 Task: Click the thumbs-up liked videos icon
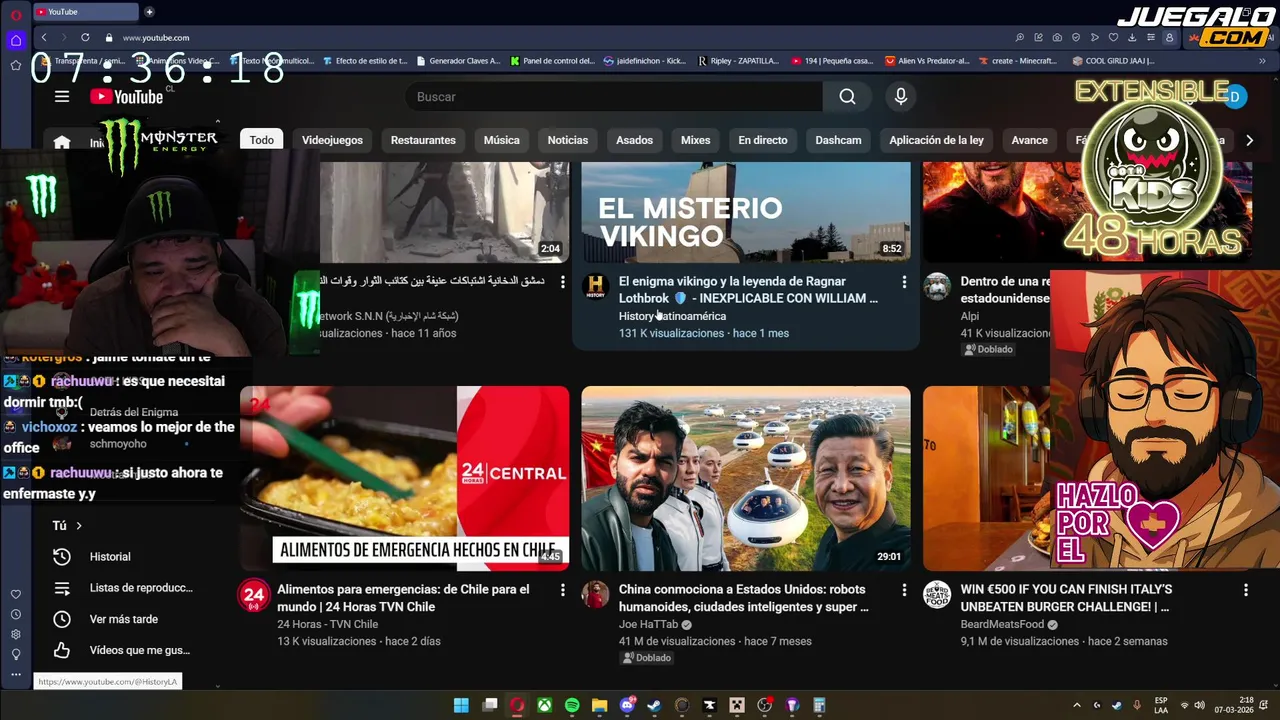point(62,650)
